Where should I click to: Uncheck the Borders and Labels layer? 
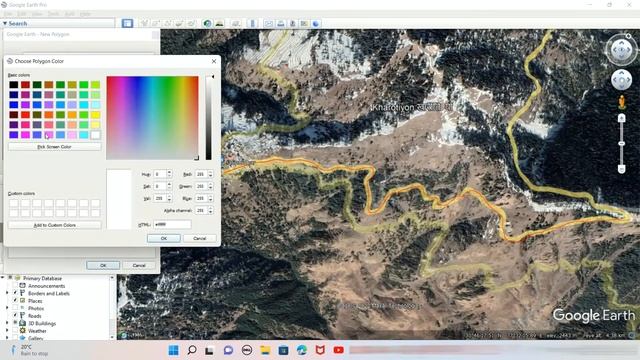[x=15, y=293]
